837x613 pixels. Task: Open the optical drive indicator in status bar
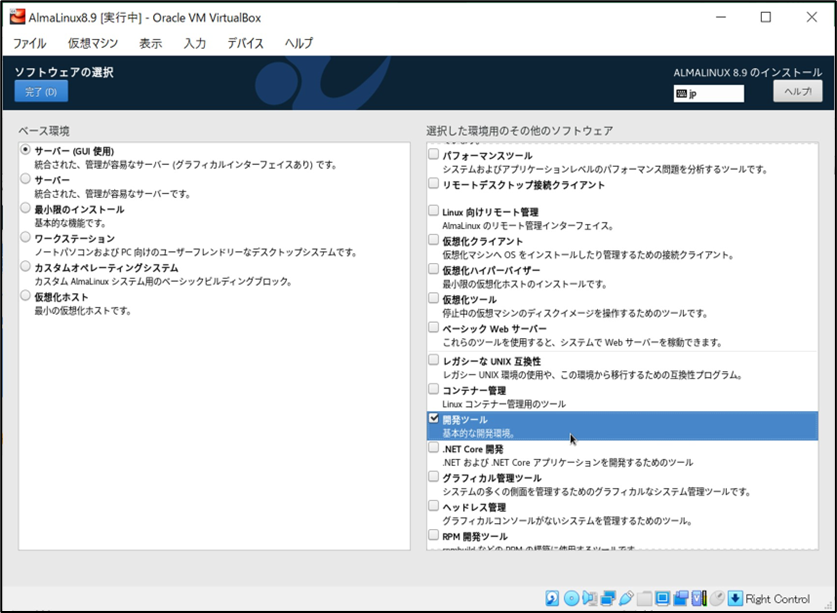571,598
